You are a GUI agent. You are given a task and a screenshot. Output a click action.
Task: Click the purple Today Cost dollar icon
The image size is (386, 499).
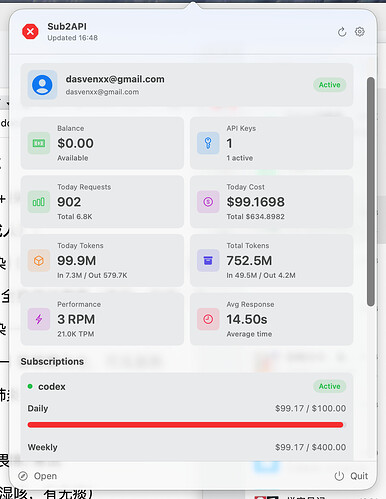[x=208, y=202]
